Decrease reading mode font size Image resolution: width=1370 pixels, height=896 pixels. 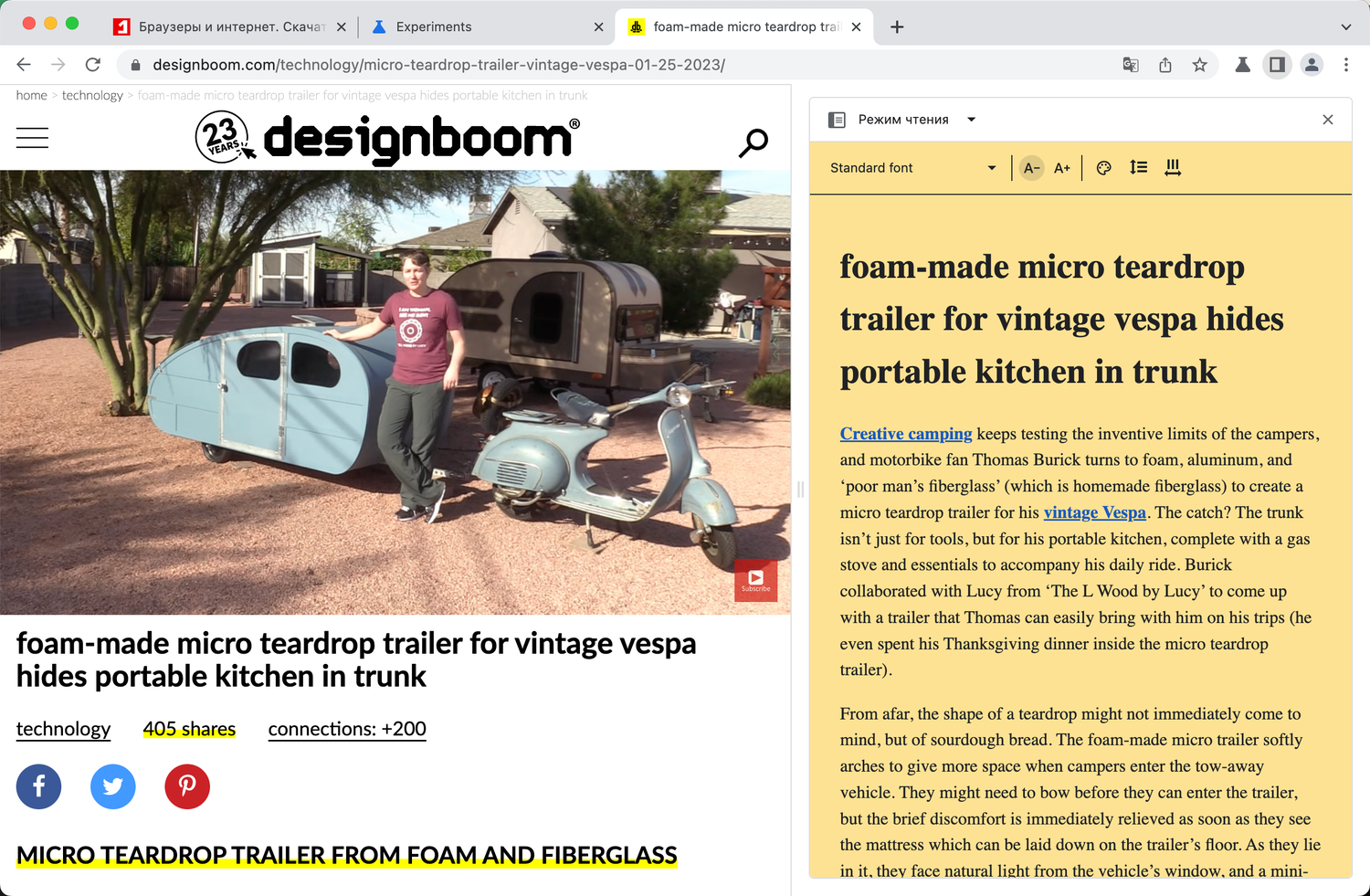pos(1032,168)
